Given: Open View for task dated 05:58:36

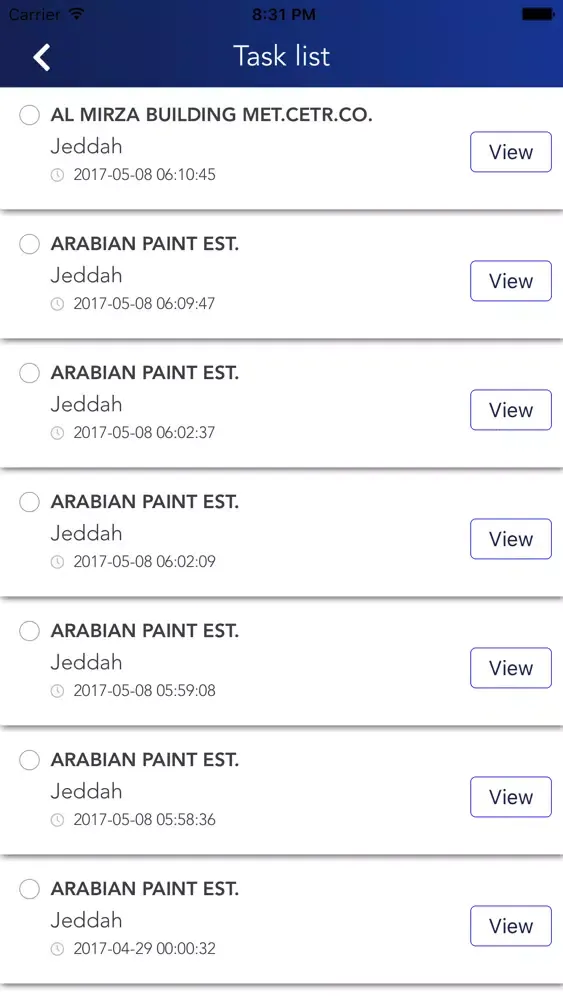Looking at the screenshot, I should (511, 797).
